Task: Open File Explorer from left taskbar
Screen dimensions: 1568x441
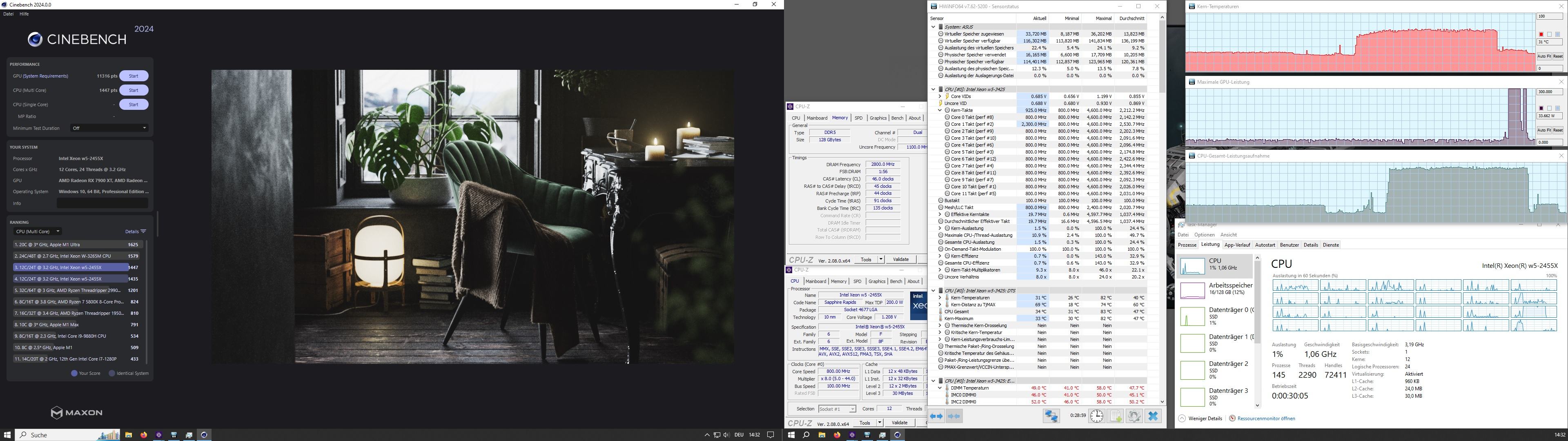Action: click(129, 435)
